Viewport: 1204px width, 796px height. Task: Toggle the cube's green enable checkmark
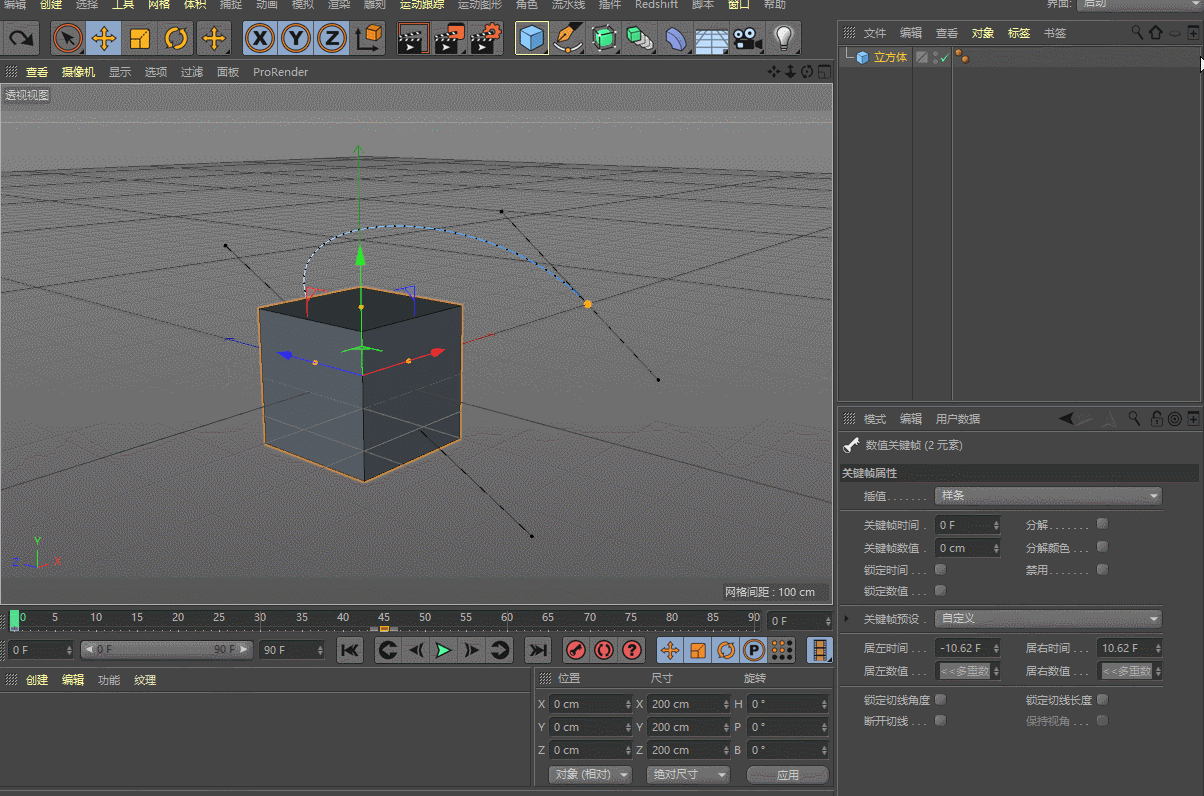[x=944, y=57]
